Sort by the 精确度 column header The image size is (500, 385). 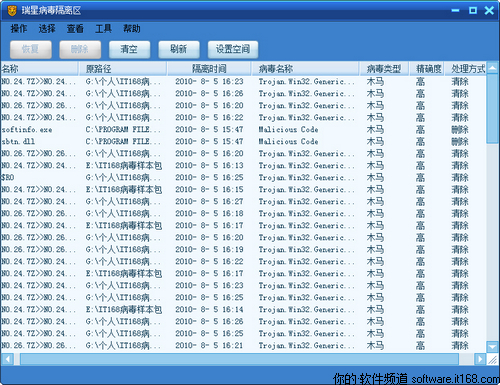click(427, 69)
